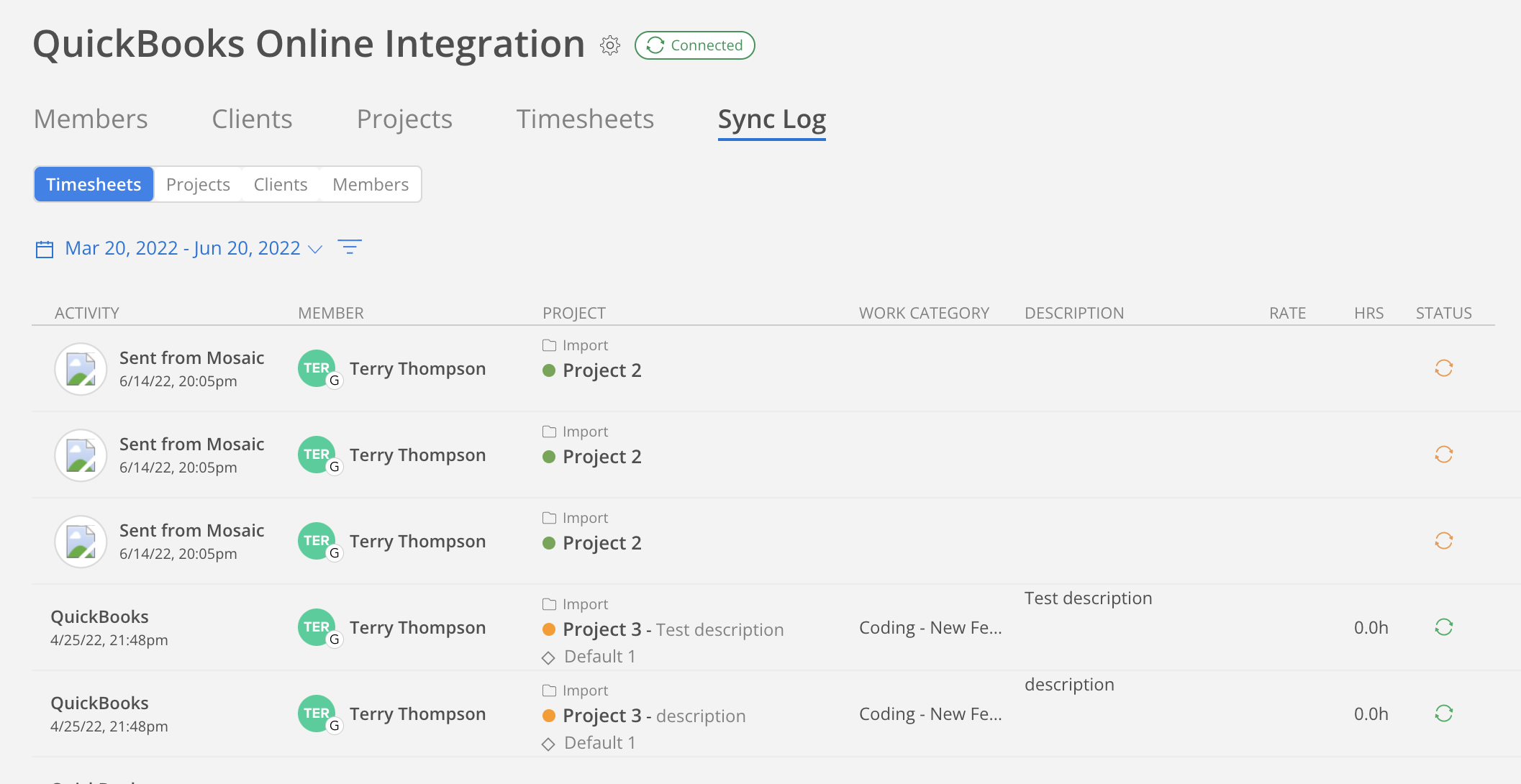Screen dimensions: 1521x784
Task: Click the orange sync status icon in first row
Action: [1443, 368]
